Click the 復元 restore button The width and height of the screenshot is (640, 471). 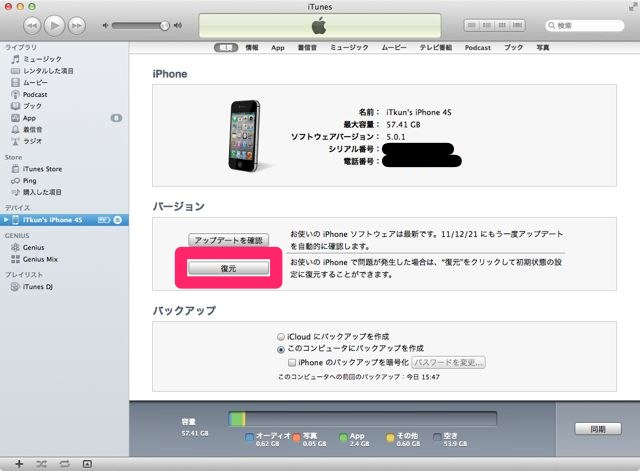[229, 268]
